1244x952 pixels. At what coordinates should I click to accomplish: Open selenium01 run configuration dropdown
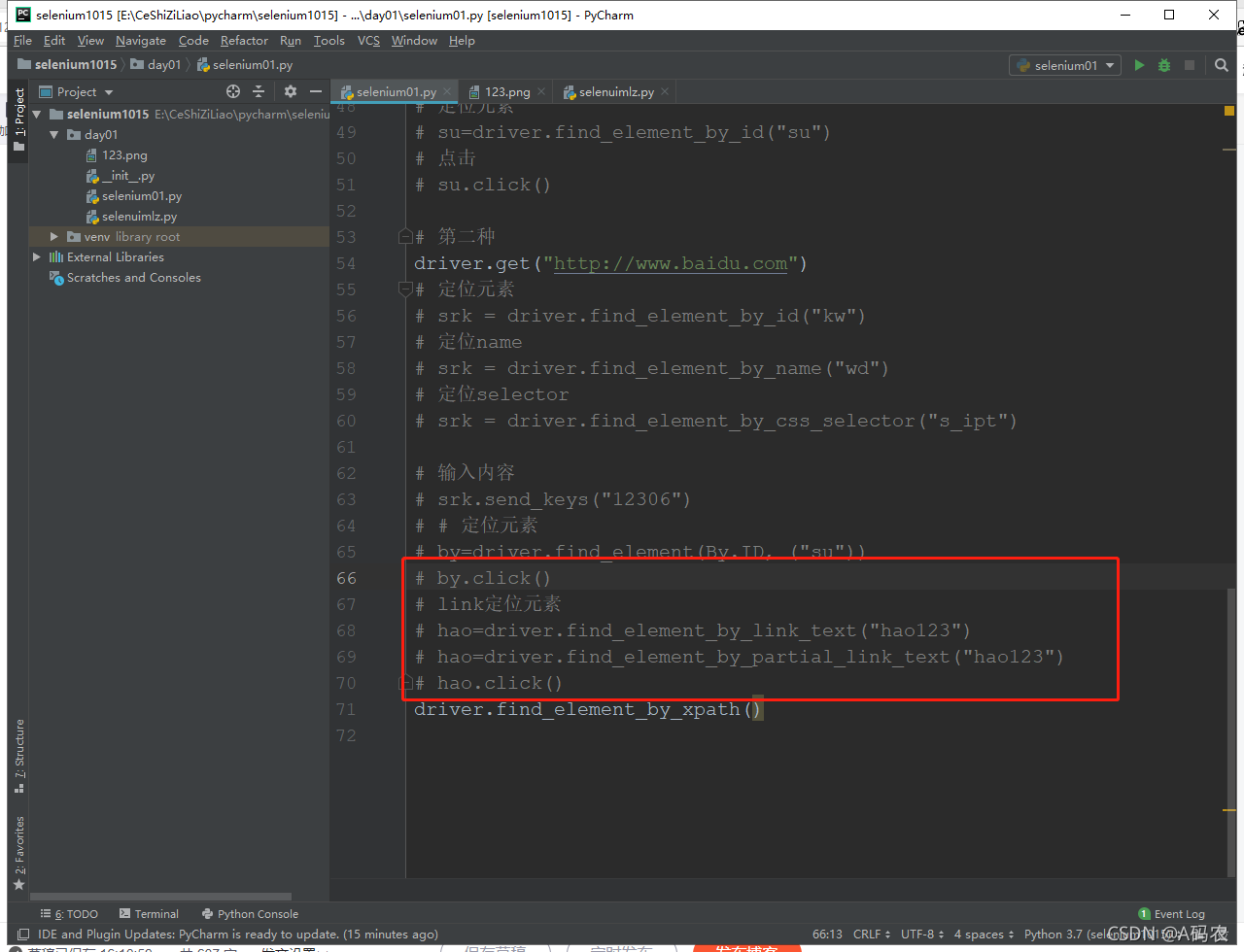point(1065,65)
